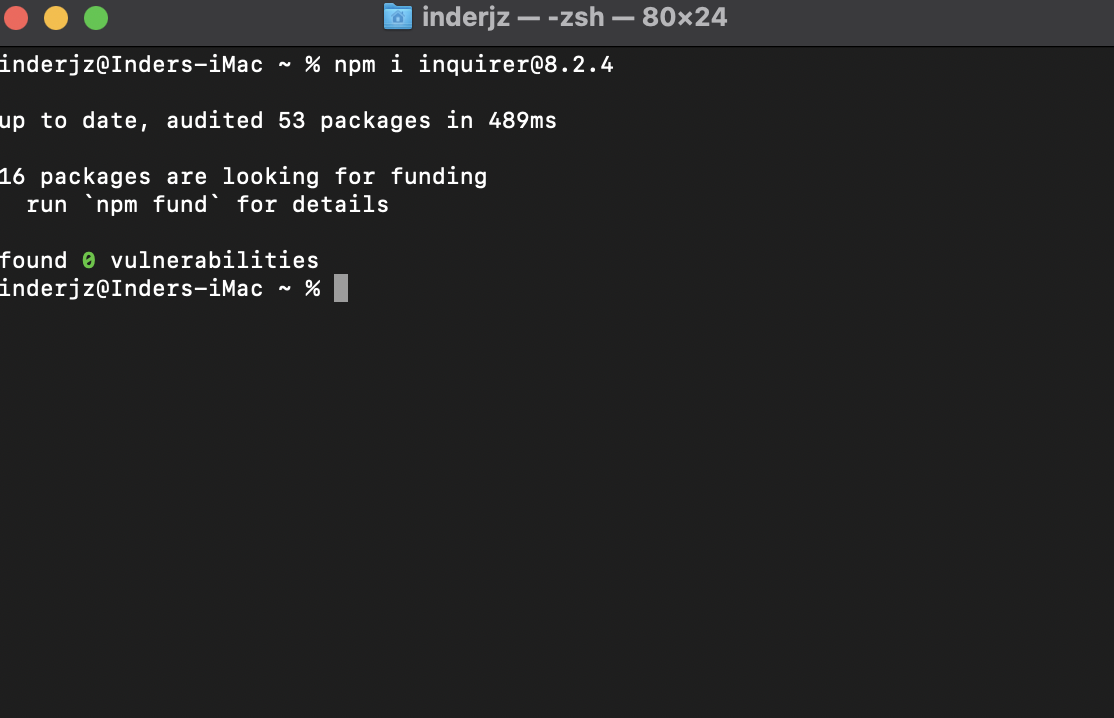Click the '16 packages are looking for funding' line
Screen dimensions: 1114x718
point(243,176)
